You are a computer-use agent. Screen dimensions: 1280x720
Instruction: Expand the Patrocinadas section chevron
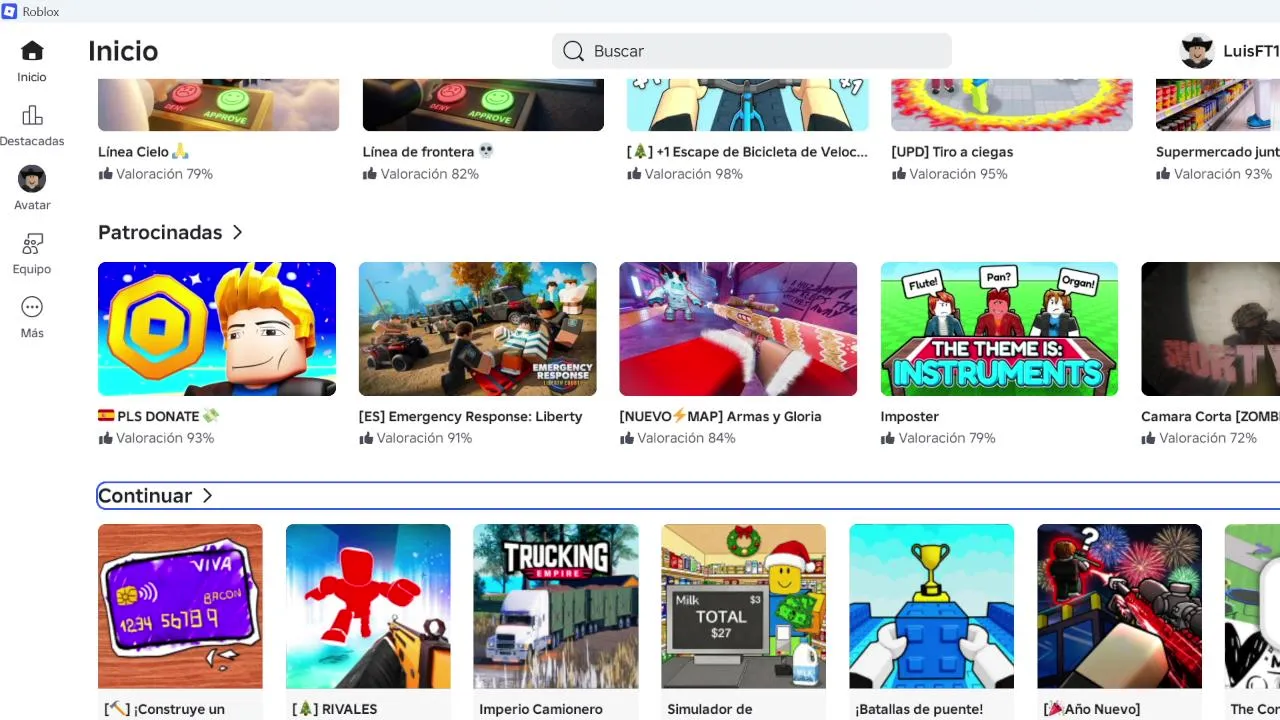pos(237,232)
